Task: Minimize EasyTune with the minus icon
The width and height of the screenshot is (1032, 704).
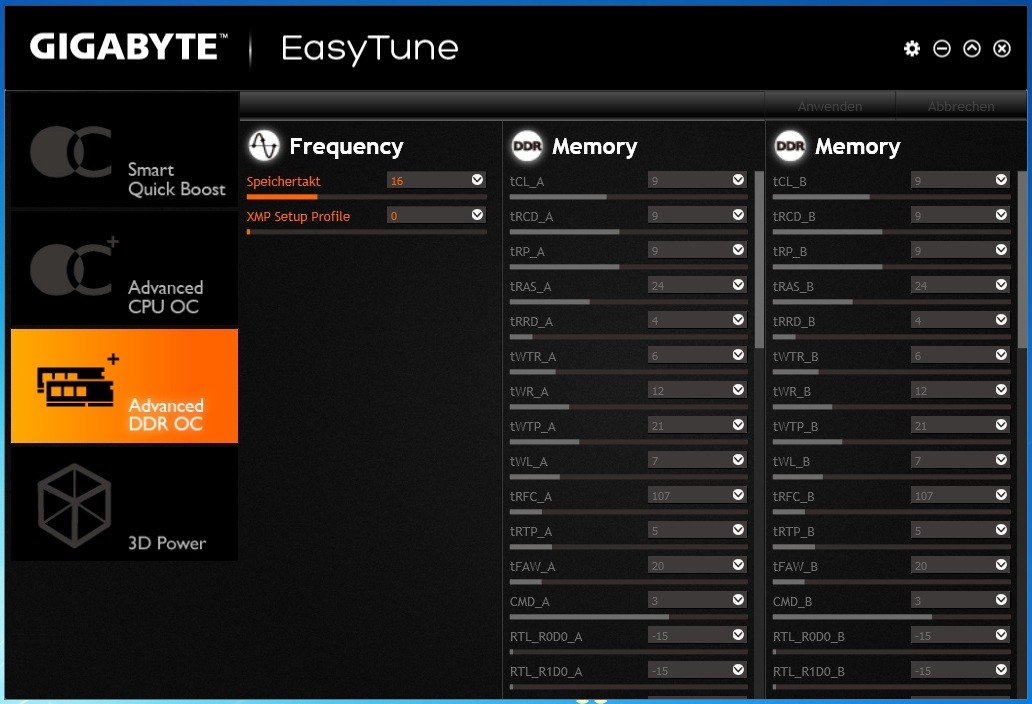Action: pyautogui.click(x=942, y=48)
